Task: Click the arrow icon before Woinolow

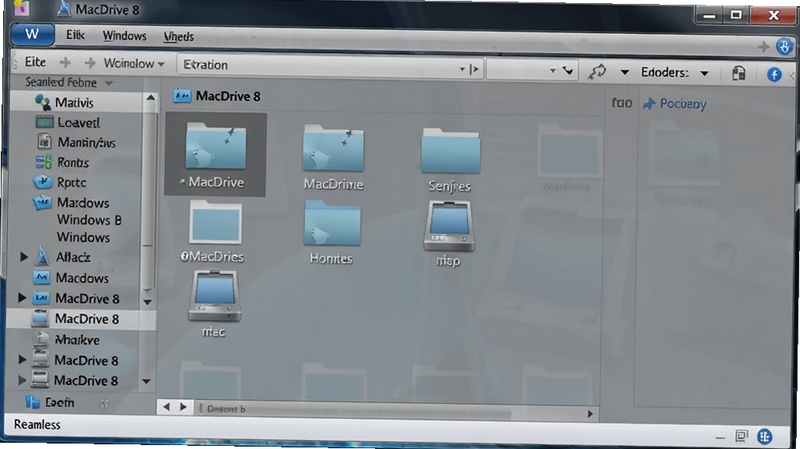Action: [x=90, y=63]
